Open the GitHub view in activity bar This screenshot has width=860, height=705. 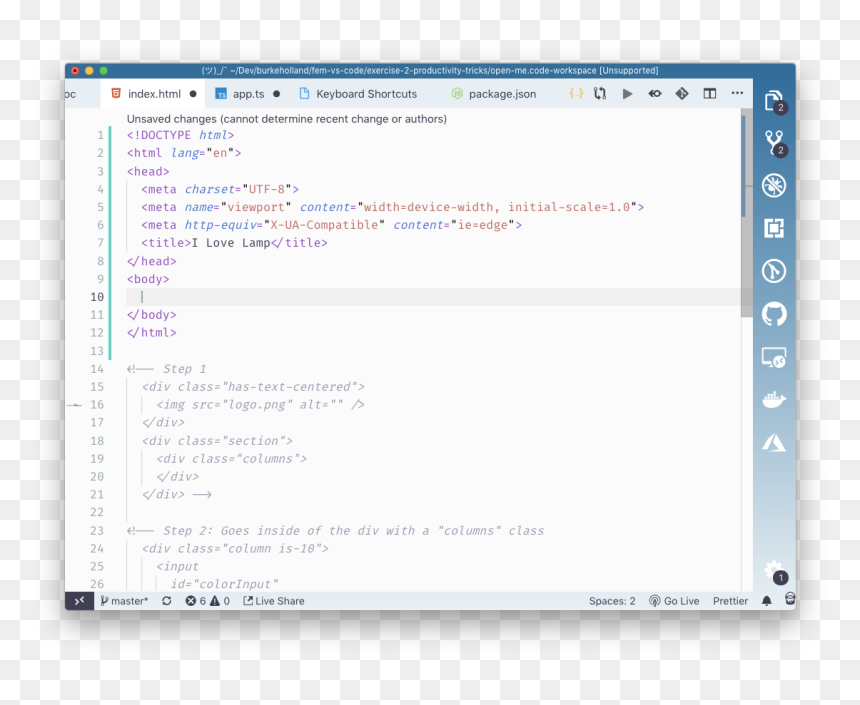[774, 314]
